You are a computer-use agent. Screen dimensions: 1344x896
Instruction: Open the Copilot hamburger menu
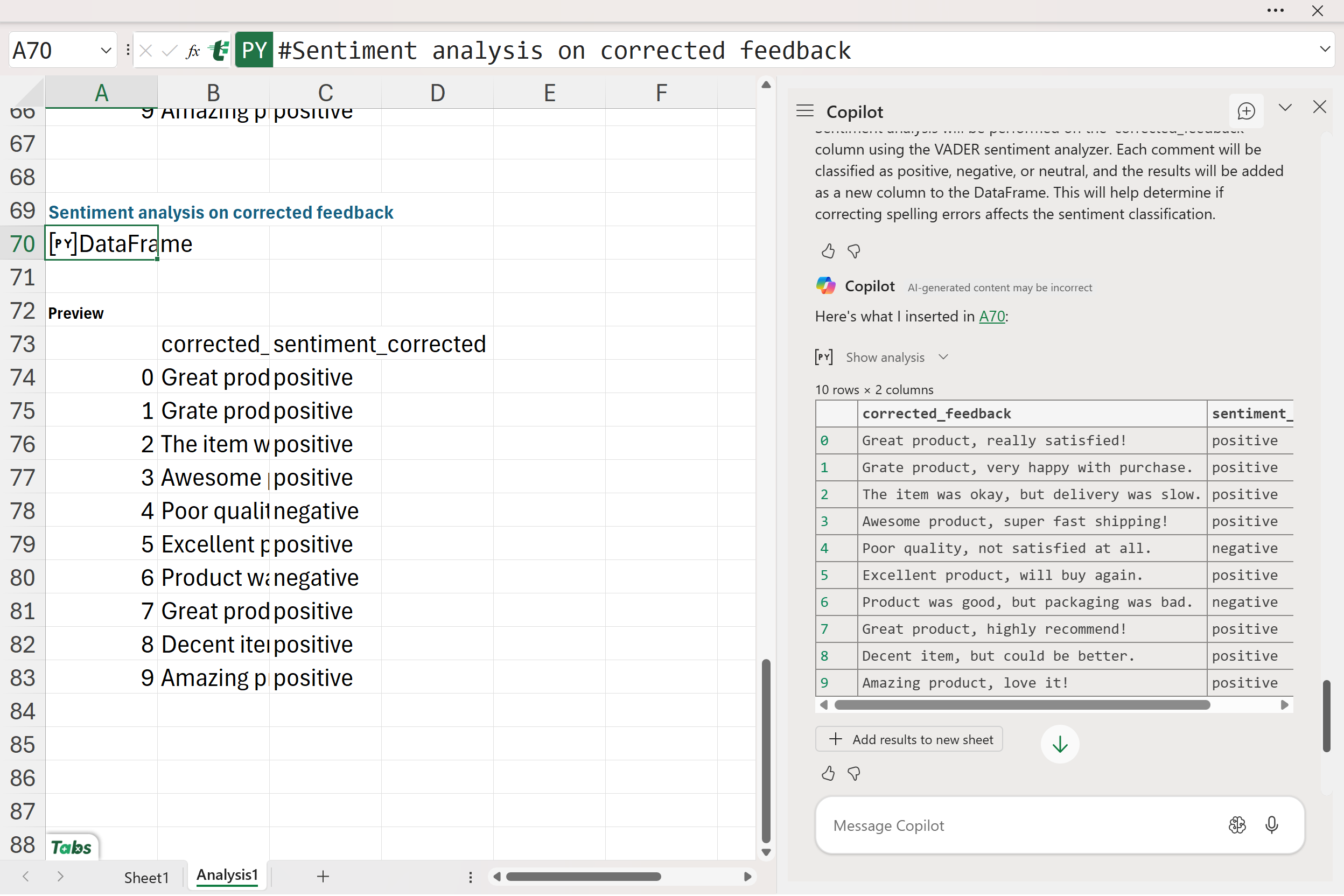(x=804, y=111)
